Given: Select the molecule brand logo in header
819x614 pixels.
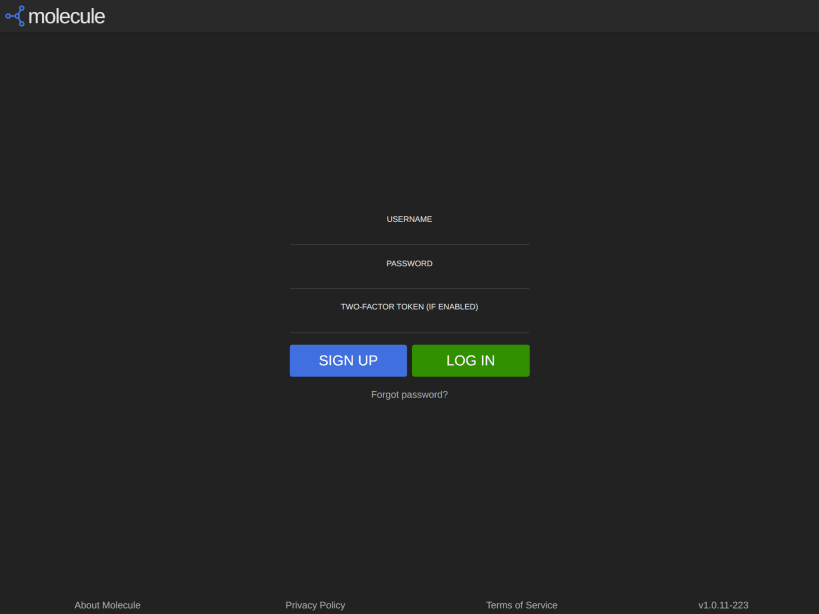Looking at the screenshot, I should click(55, 16).
